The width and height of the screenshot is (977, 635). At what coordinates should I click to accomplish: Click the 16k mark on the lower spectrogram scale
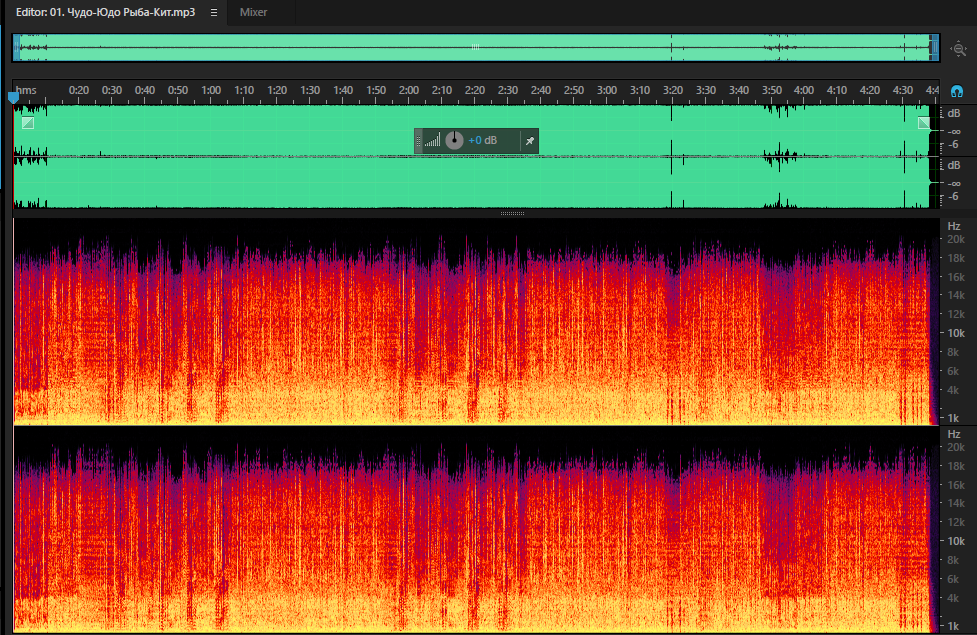coord(956,485)
